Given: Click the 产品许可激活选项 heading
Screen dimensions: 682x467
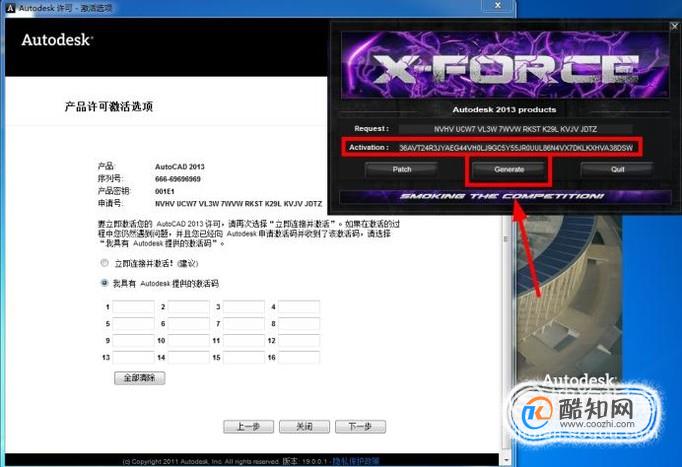Looking at the screenshot, I should click(109, 107).
